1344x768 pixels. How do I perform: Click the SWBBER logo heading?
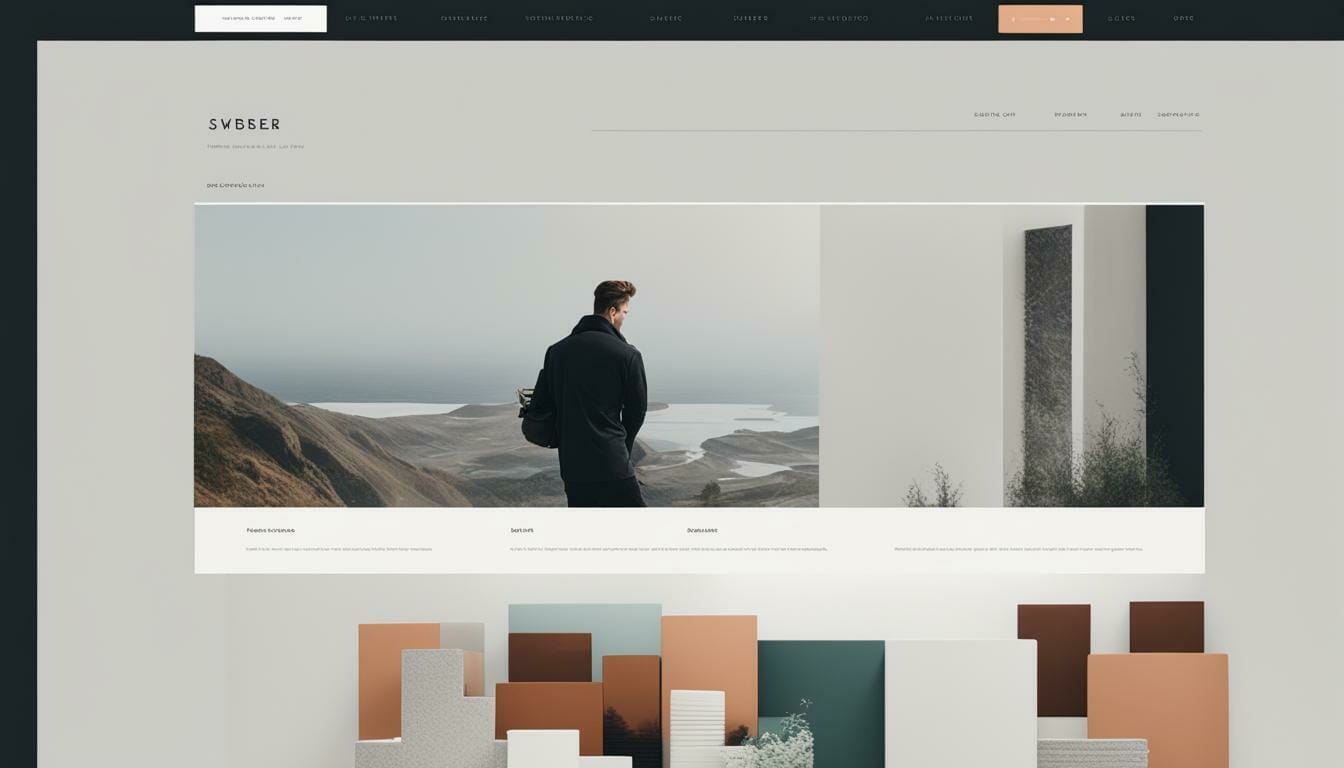click(244, 125)
